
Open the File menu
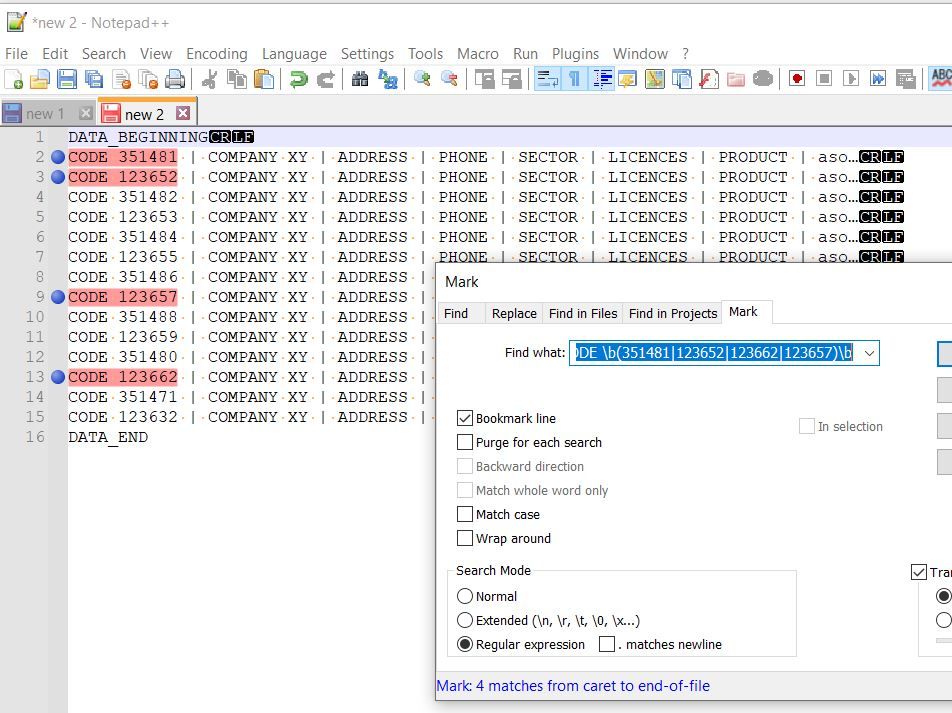click(16, 54)
